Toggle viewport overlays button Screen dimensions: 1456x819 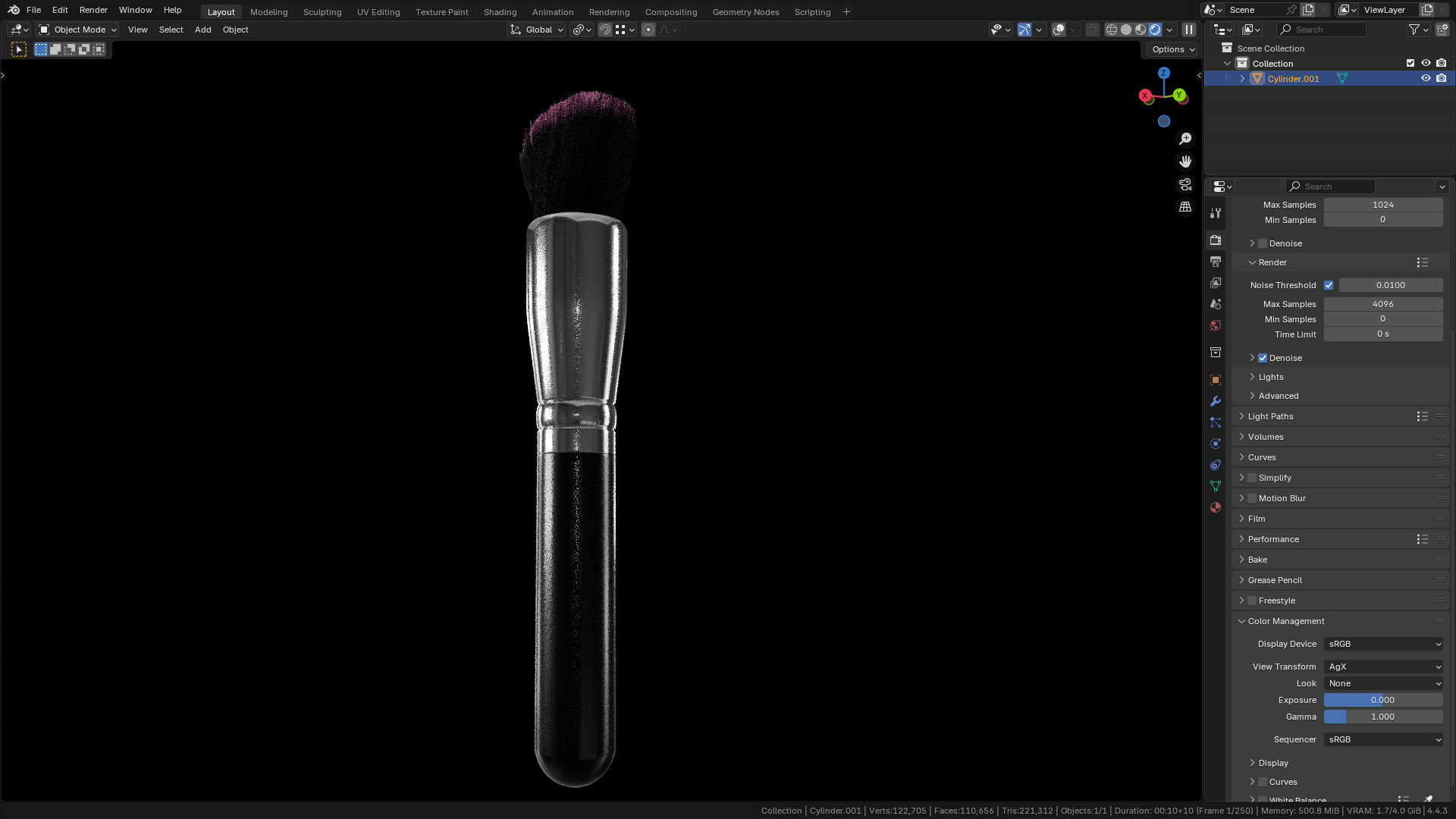(x=1059, y=30)
